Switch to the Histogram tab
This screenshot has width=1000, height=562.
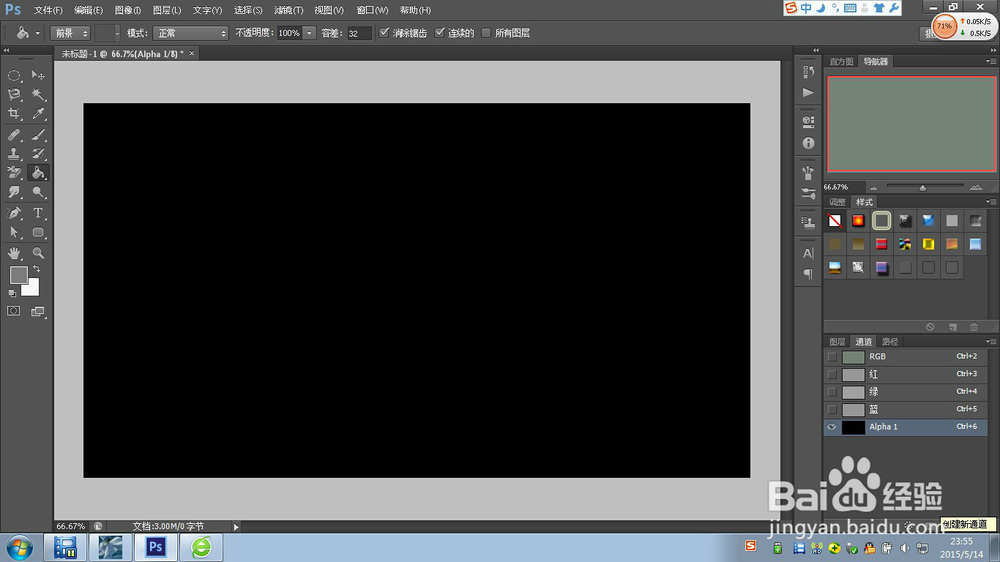pos(841,62)
